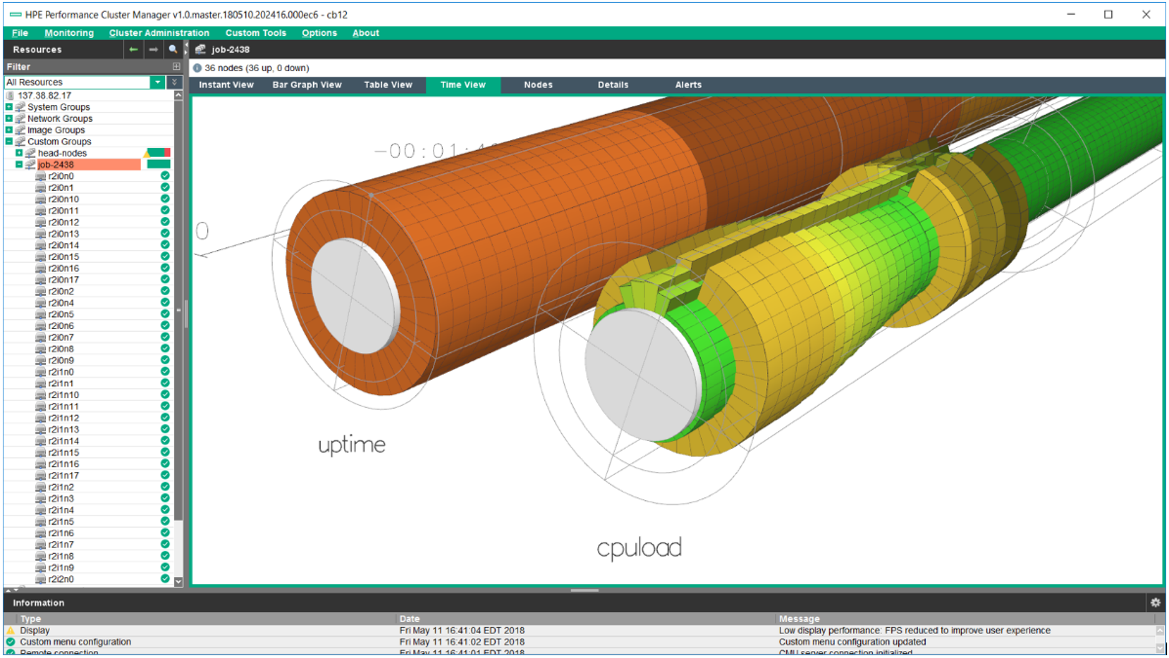Click the node icon beside r2i1n0

(41, 372)
